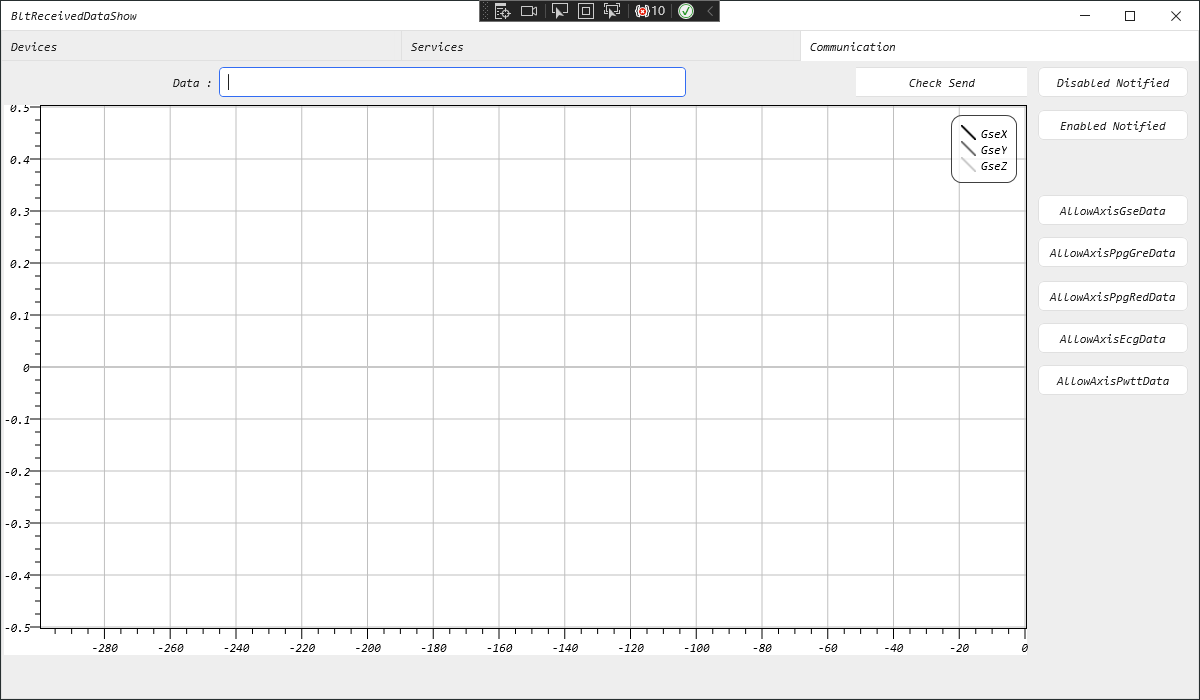Open the Live Visual Tree debug icon
1200x700 pixels.
503,11
